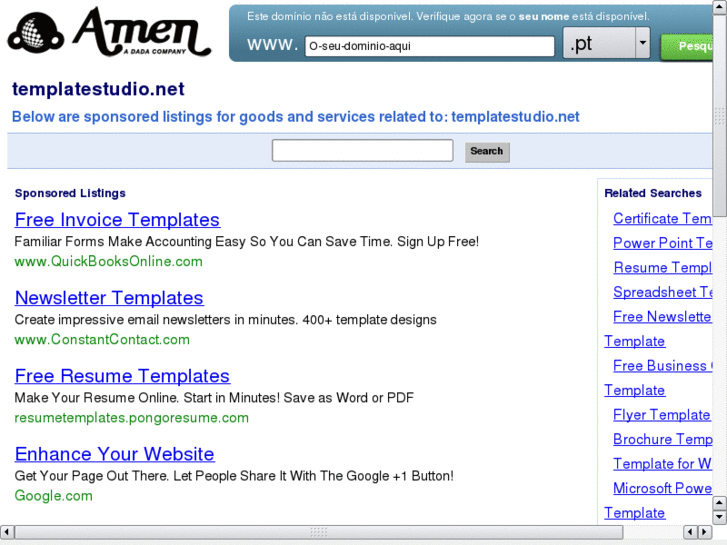Click the Familiar Forms ad description text
727x545 pixels.
click(x=247, y=242)
